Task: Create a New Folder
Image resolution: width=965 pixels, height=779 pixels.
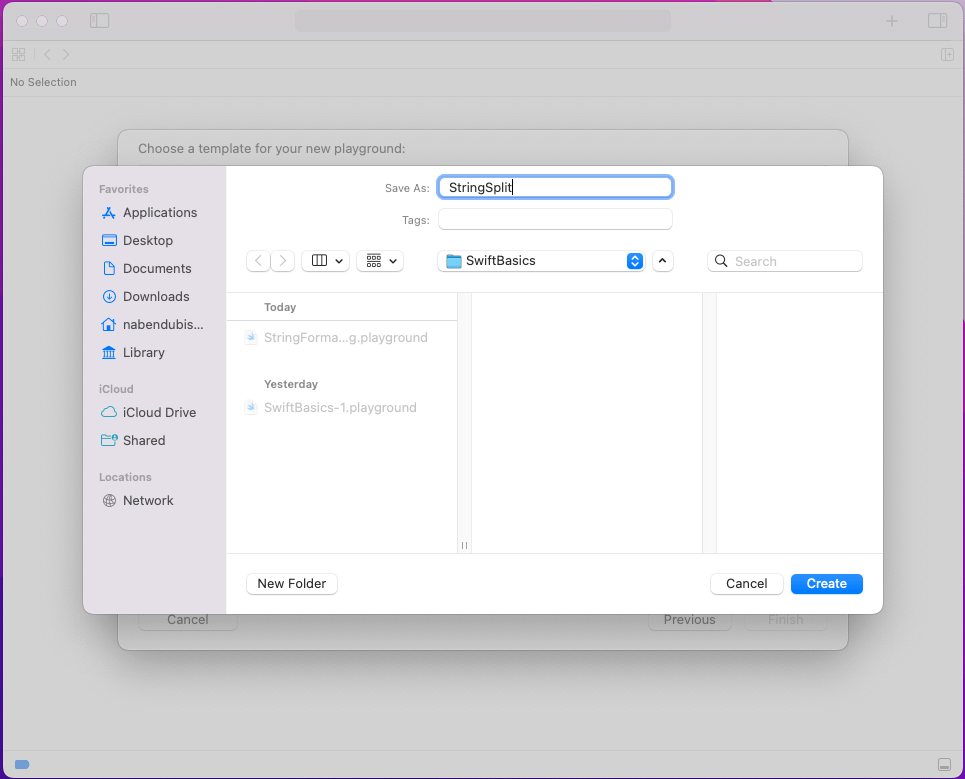Action: 292,584
